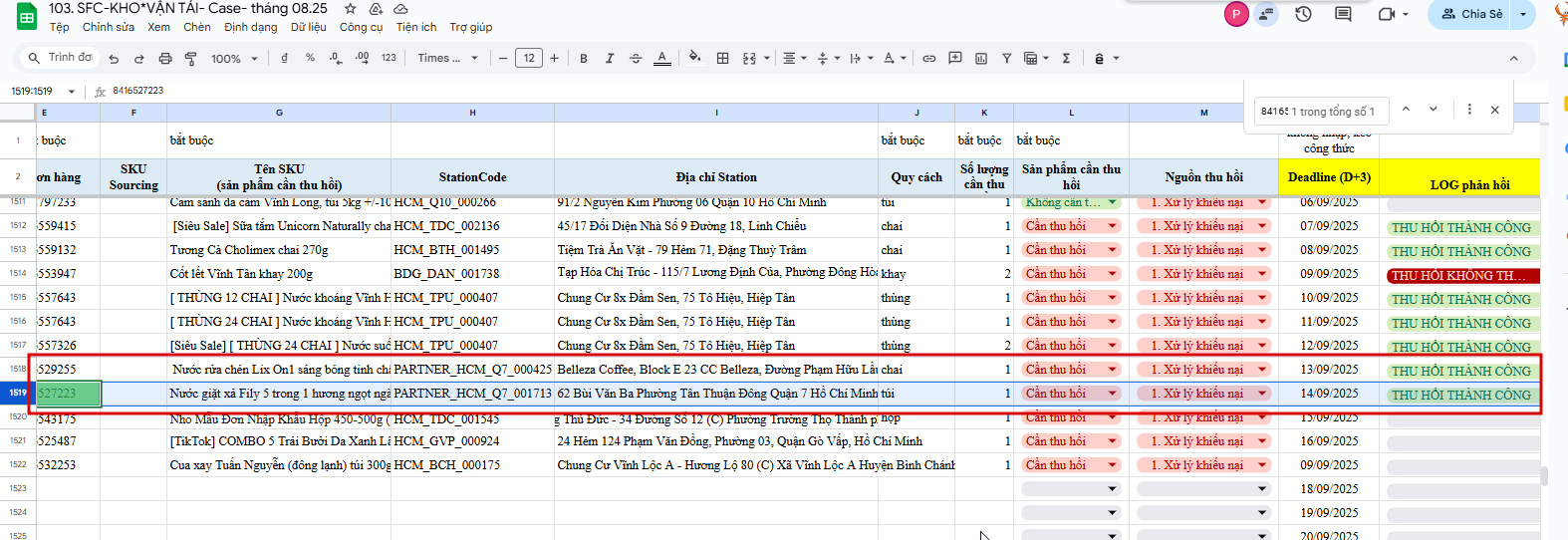
Task: Activate the paint format tool
Action: point(191,59)
